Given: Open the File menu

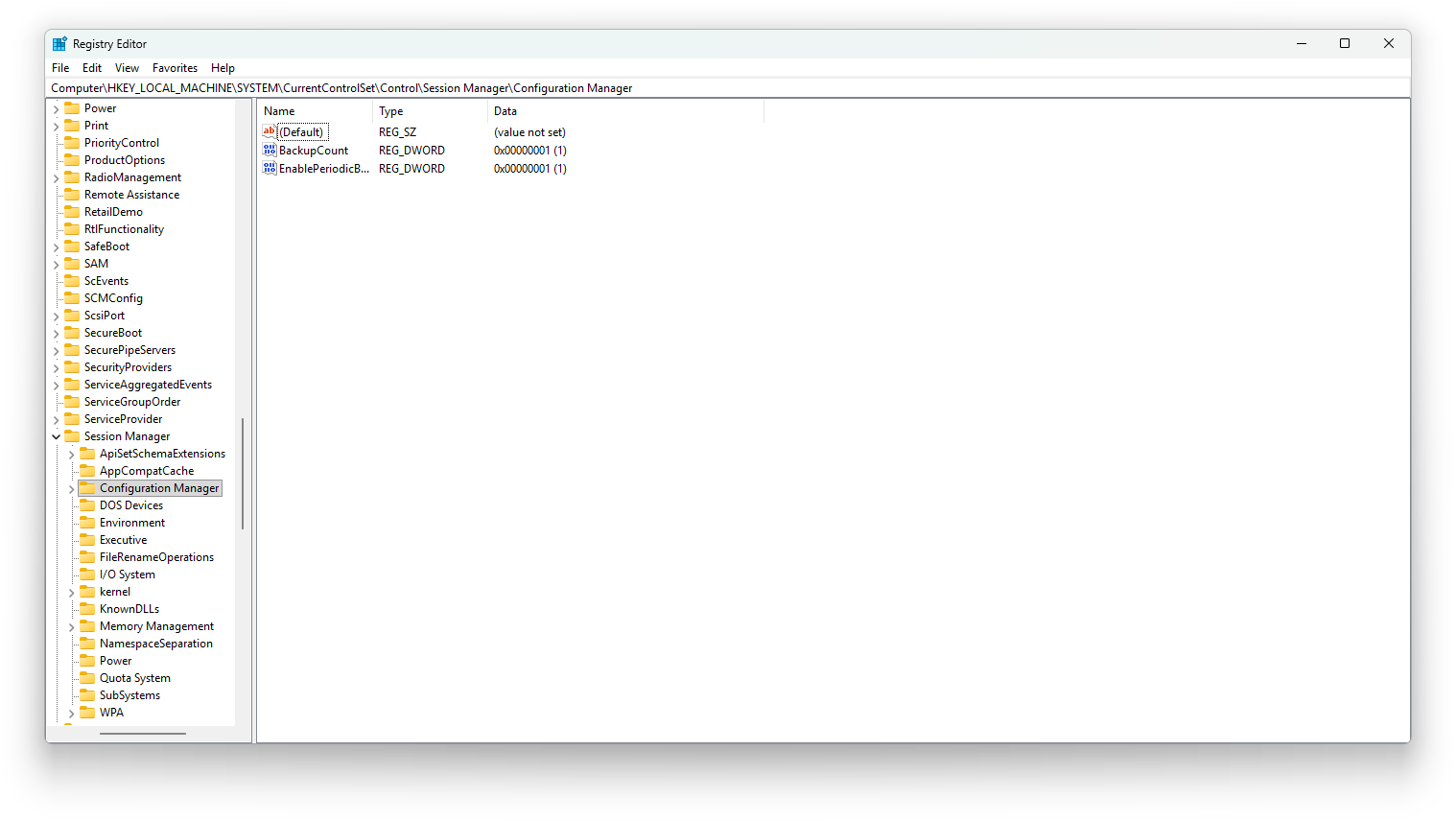Looking at the screenshot, I should pyautogui.click(x=60, y=68).
